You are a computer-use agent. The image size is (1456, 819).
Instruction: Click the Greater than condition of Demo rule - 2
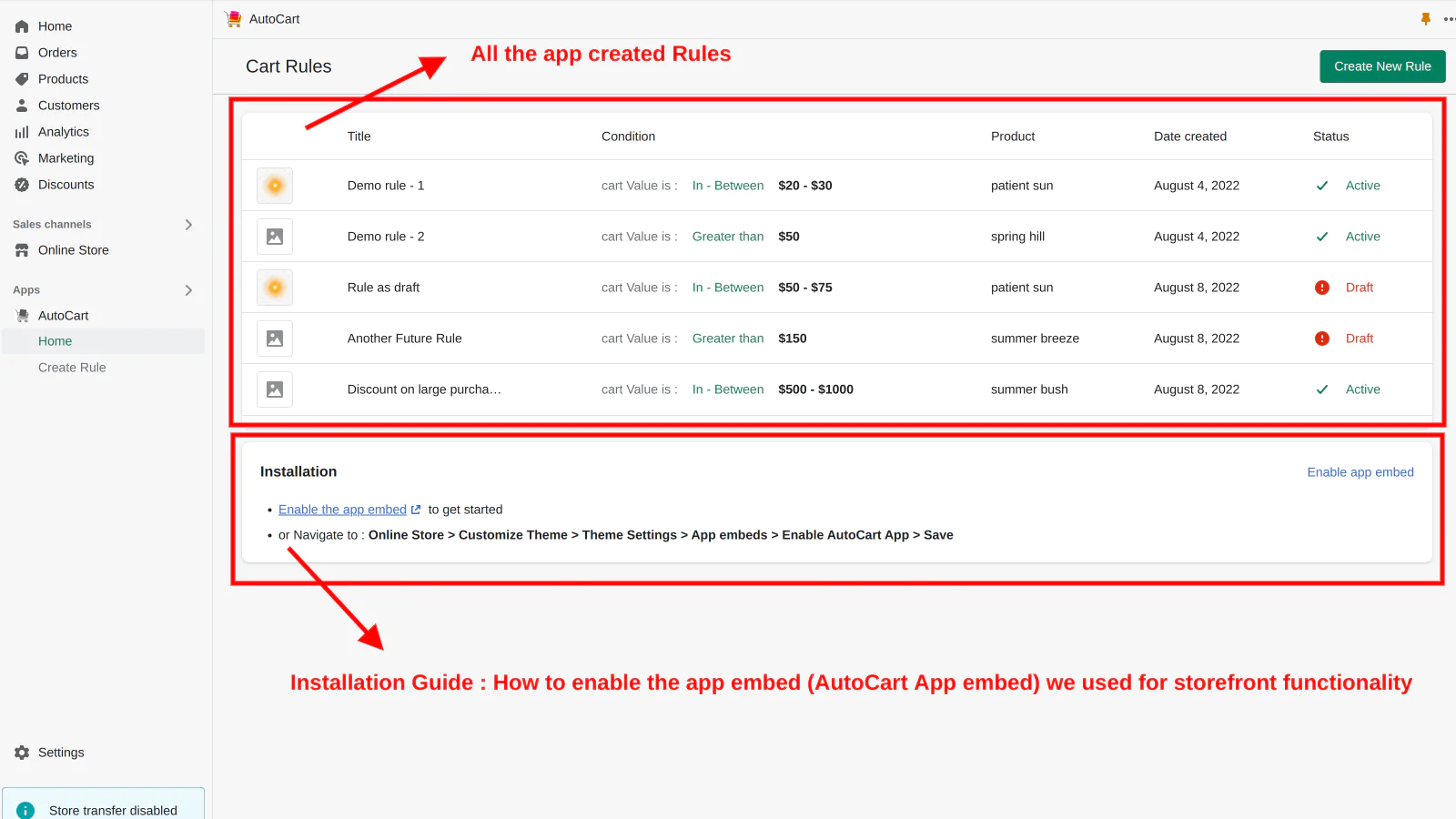728,237
